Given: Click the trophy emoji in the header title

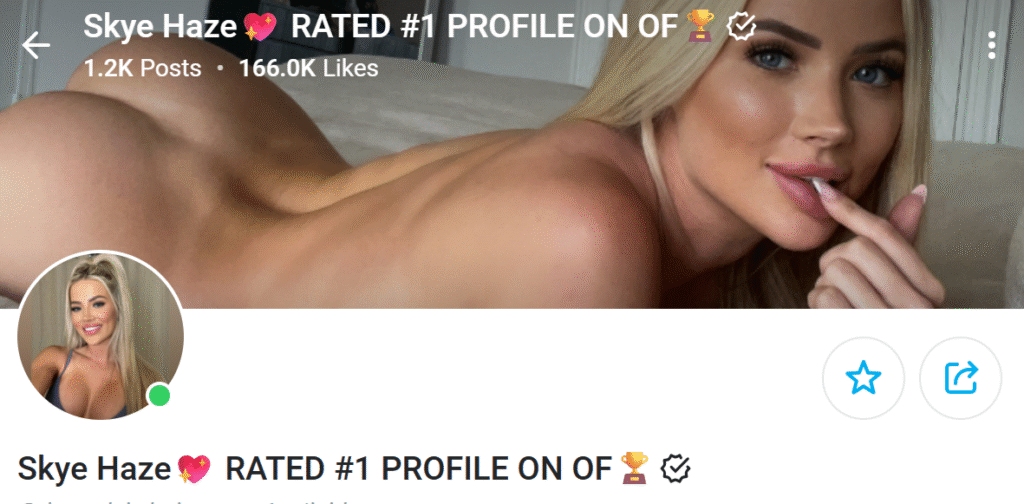Looking at the screenshot, I should (x=701, y=27).
